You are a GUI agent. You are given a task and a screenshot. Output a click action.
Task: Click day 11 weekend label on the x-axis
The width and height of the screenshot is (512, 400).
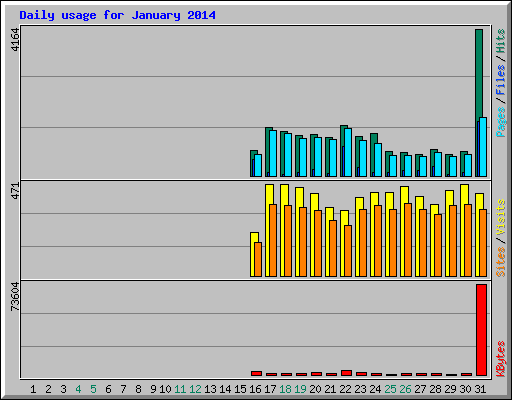coord(180,389)
